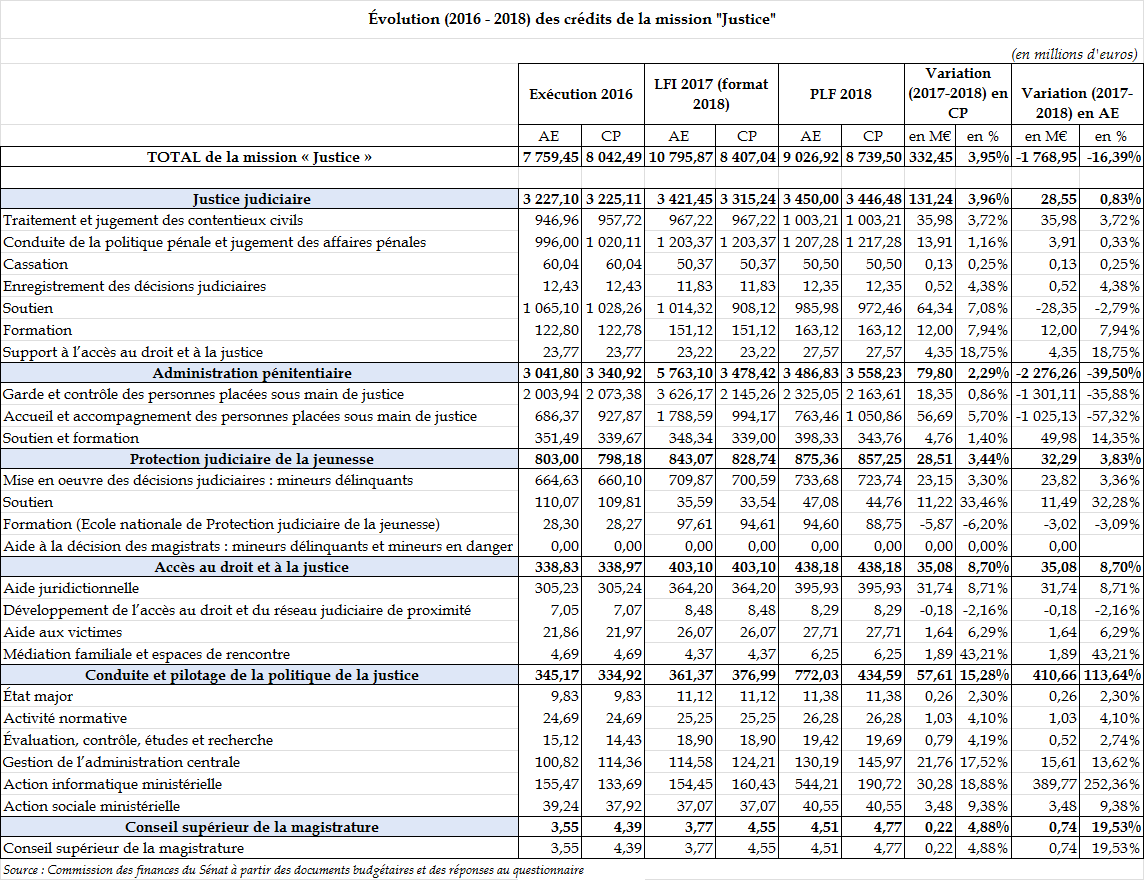Click the "TOTAL de la mission « Justice »" row label
The height and width of the screenshot is (880, 1144).
pyautogui.click(x=259, y=157)
